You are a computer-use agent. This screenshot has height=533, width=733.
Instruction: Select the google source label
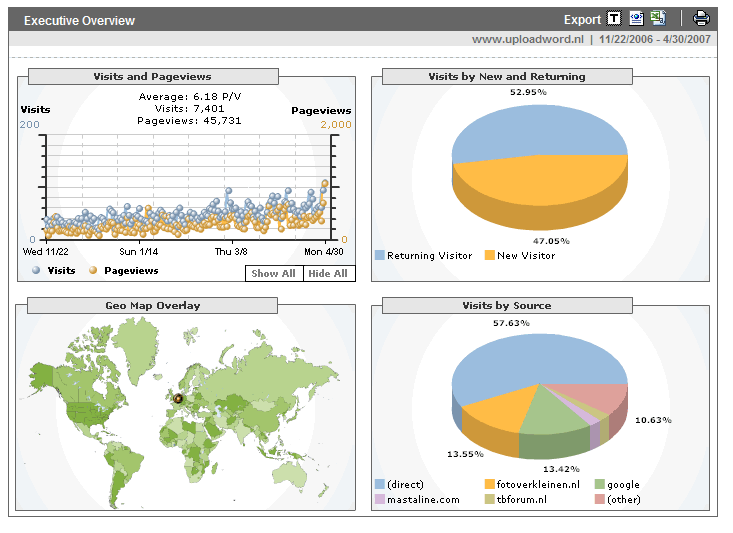pos(623,485)
